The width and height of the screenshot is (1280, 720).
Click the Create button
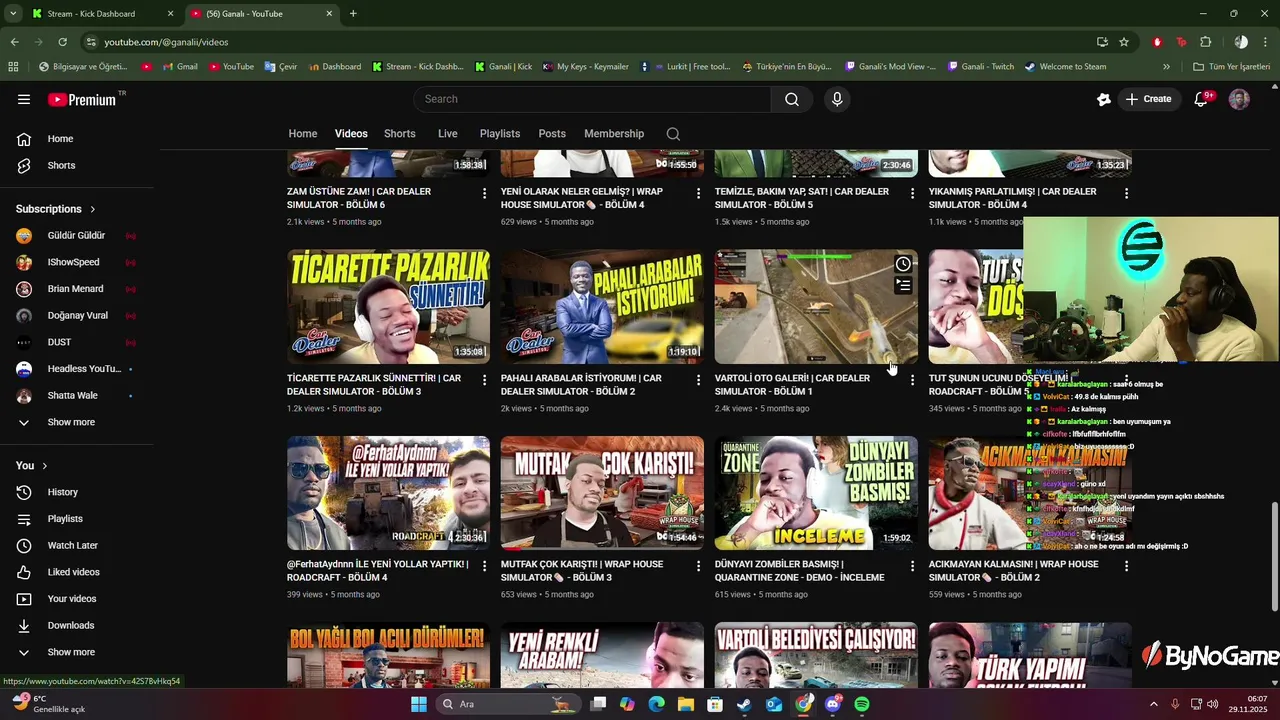[1148, 99]
